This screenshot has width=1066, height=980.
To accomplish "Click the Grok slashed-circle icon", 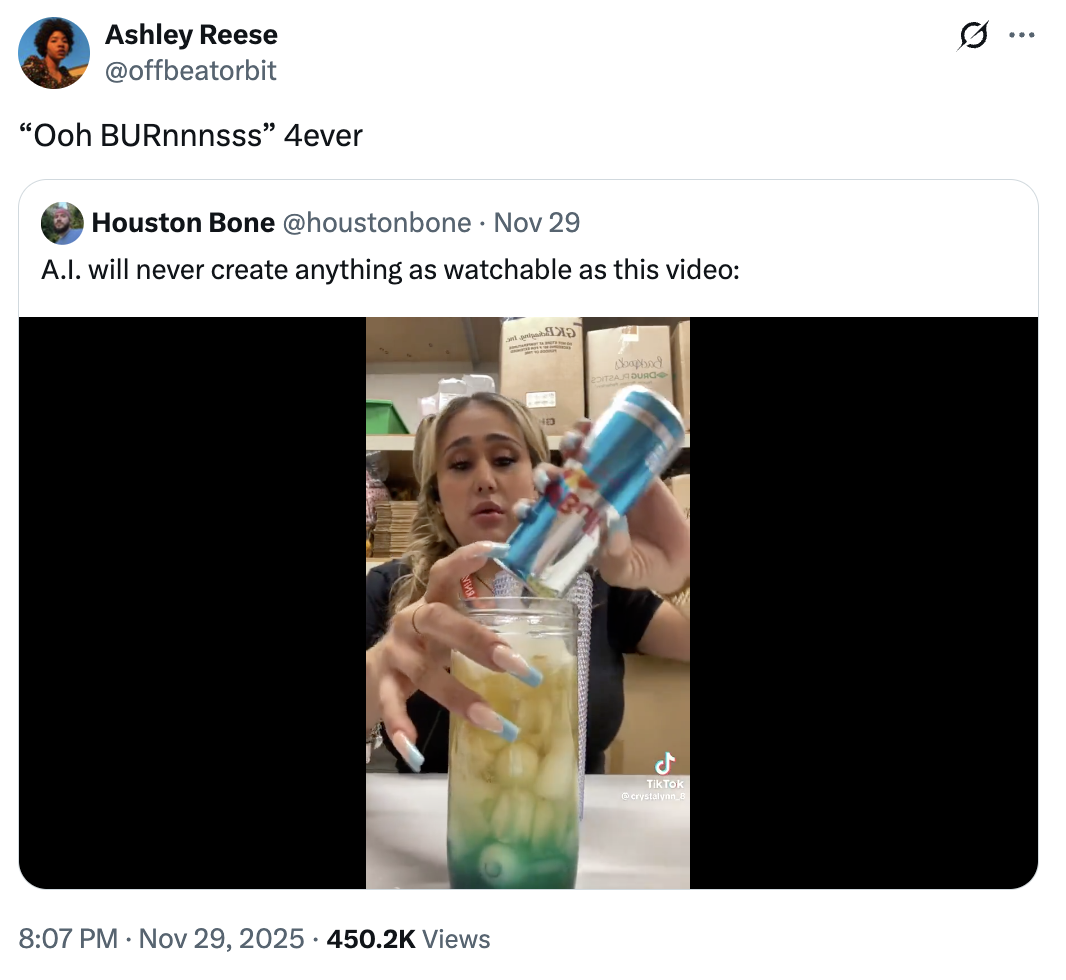I will tap(972, 37).
